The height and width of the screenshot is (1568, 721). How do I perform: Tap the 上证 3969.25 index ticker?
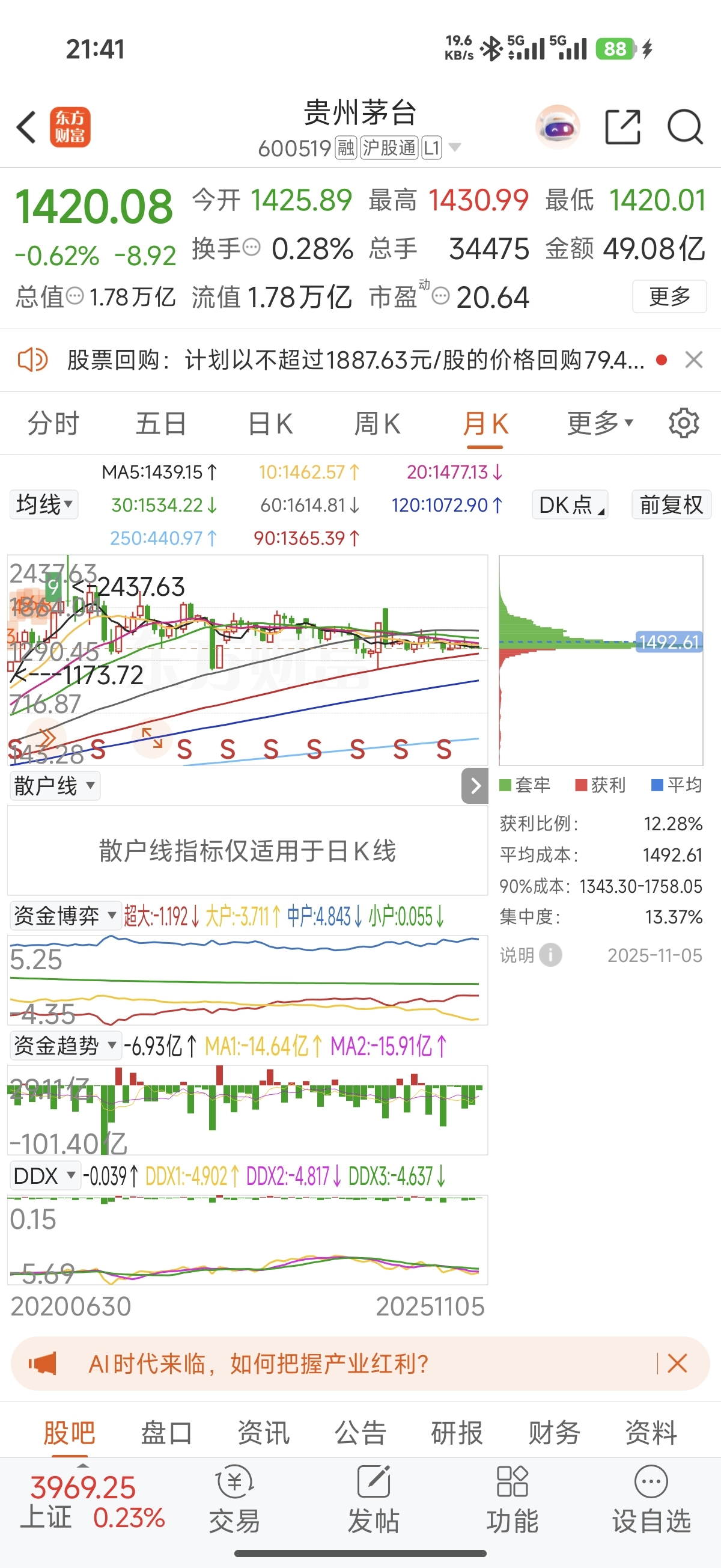tap(93, 1502)
